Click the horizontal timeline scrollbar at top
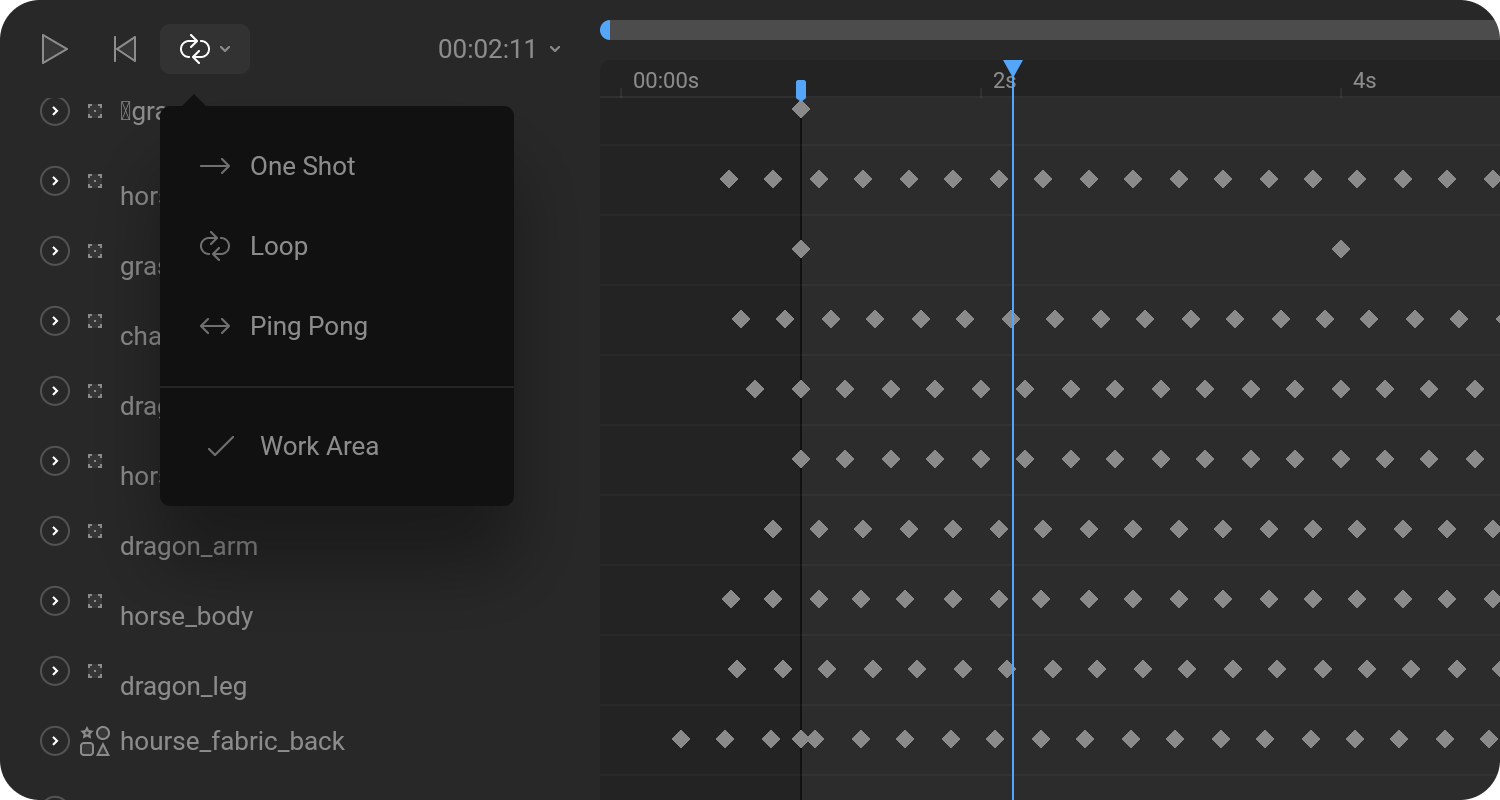 [1050, 30]
